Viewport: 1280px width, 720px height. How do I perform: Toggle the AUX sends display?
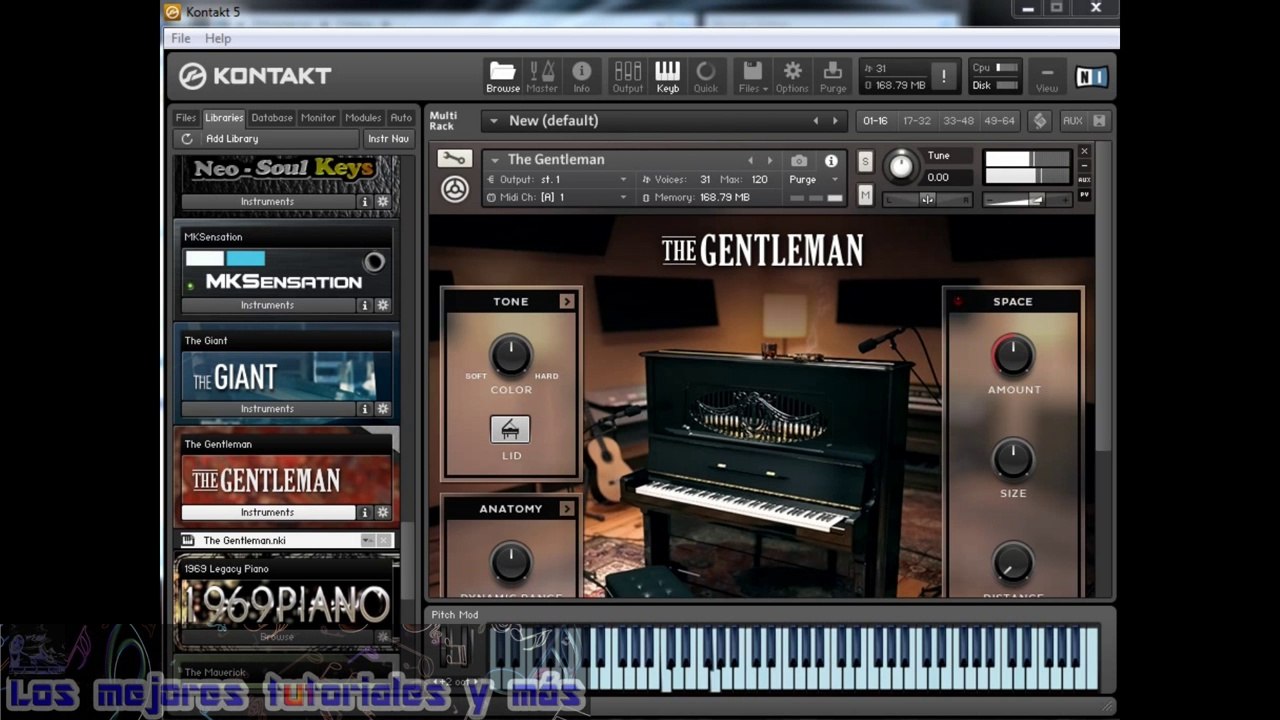coord(1072,121)
